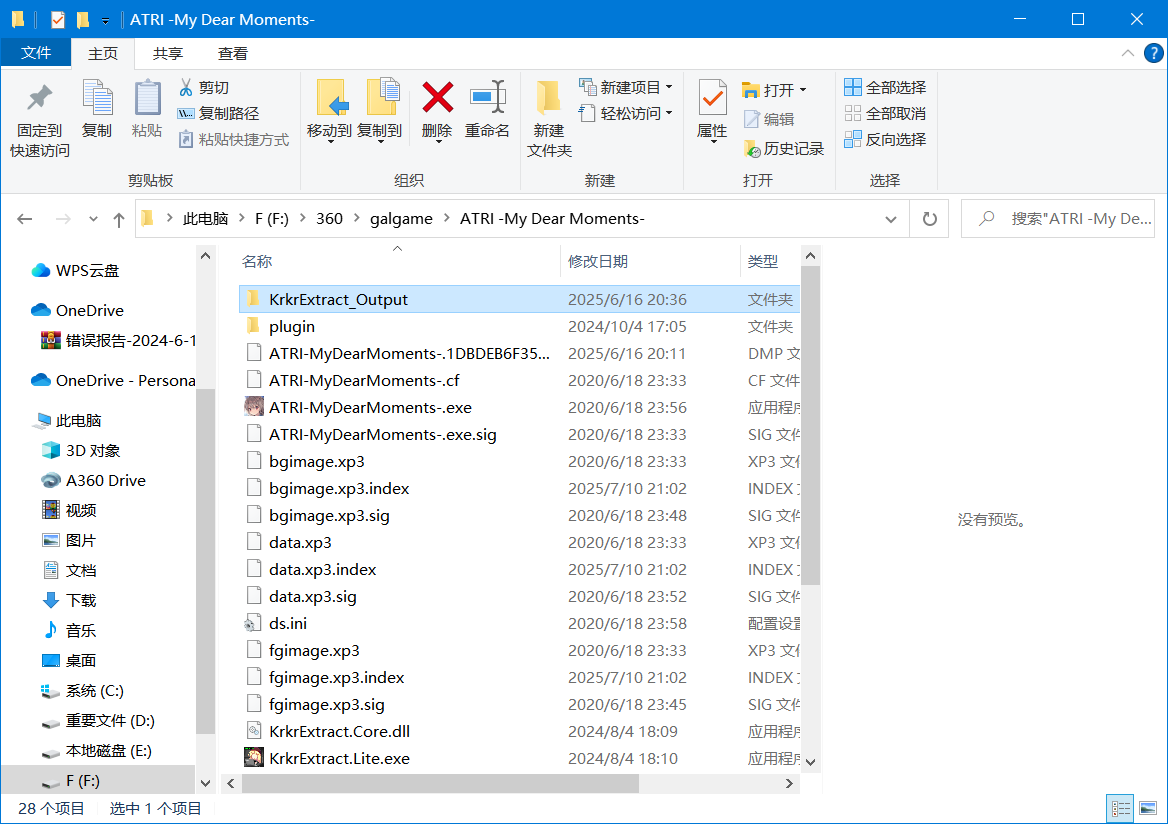Click the search box for ATRI folder
Screen dimensions: 1168x824
1058,219
